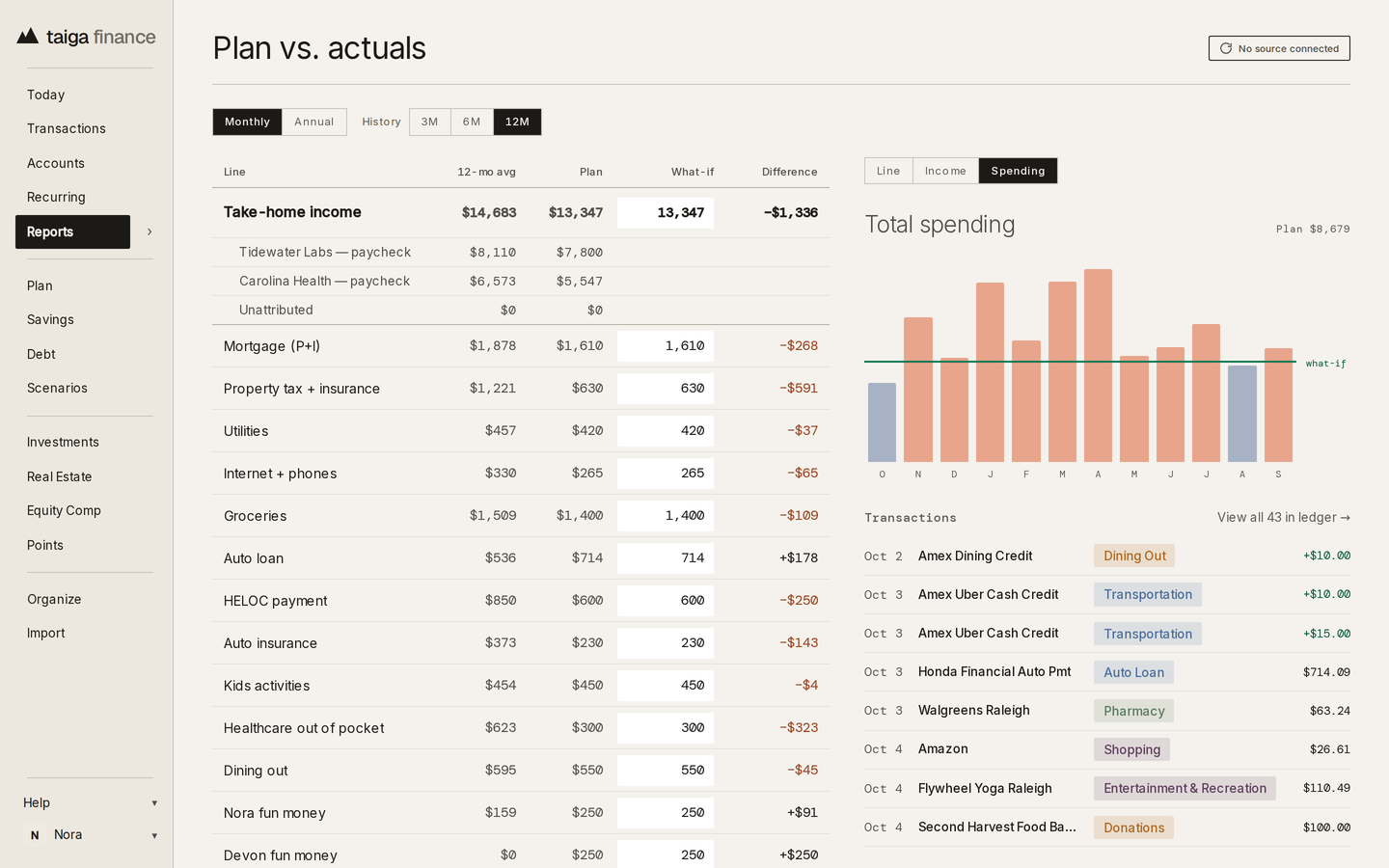The width and height of the screenshot is (1389, 868).
Task: Select 12M history range
Action: pos(517,122)
